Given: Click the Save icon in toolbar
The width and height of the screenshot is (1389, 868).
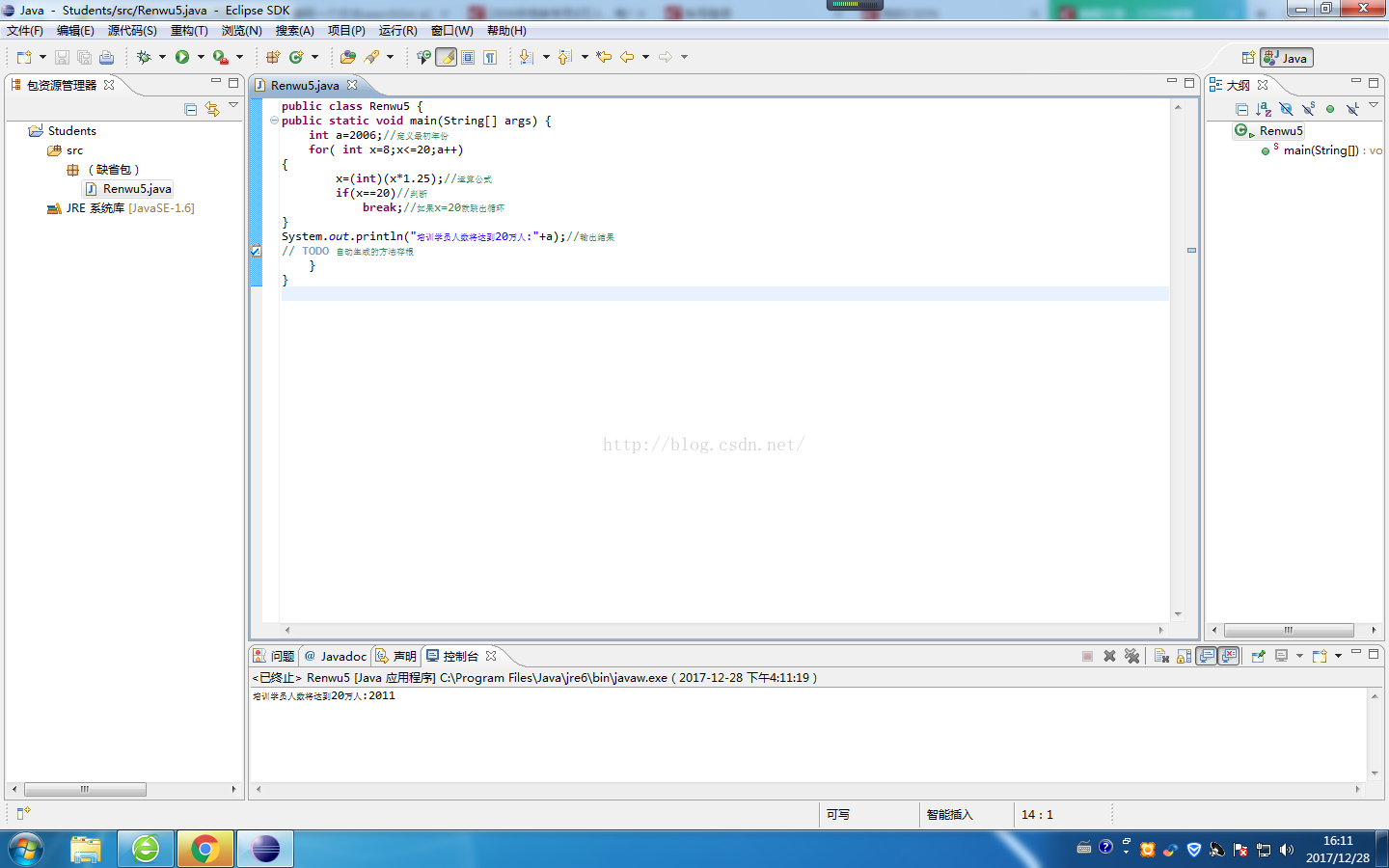Looking at the screenshot, I should click(62, 57).
